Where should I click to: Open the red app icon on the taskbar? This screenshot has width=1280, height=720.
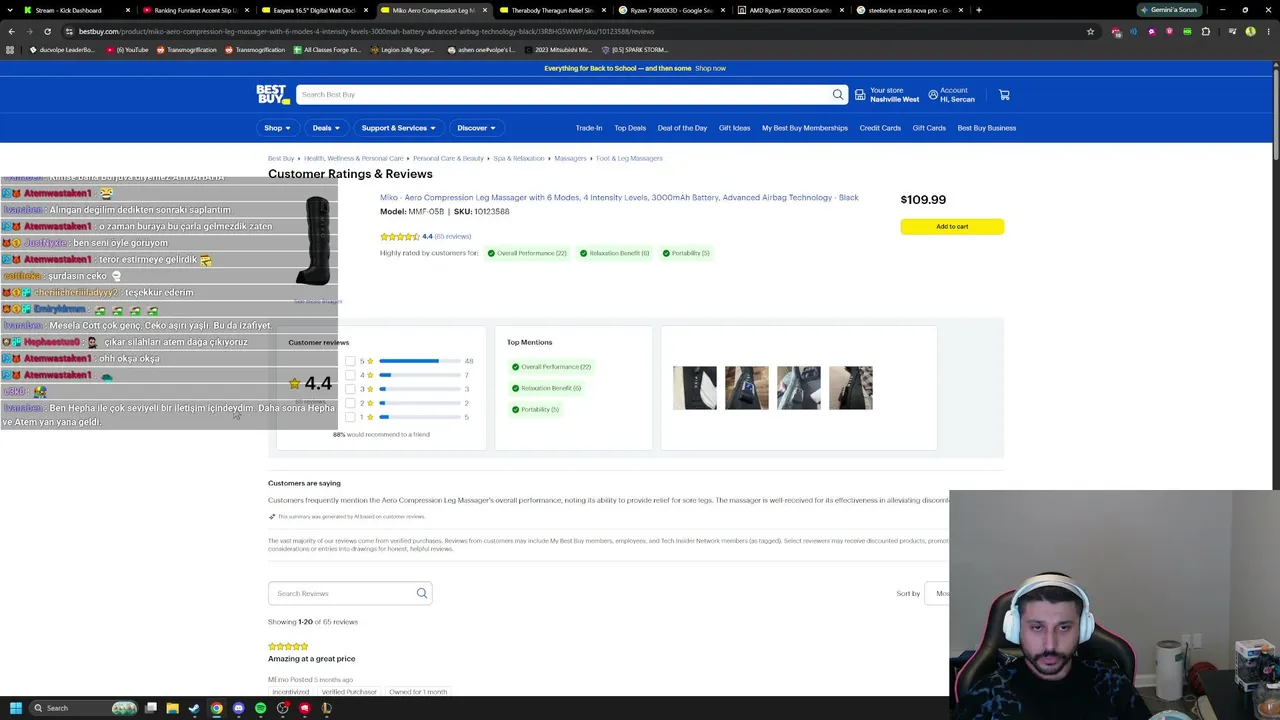click(304, 708)
